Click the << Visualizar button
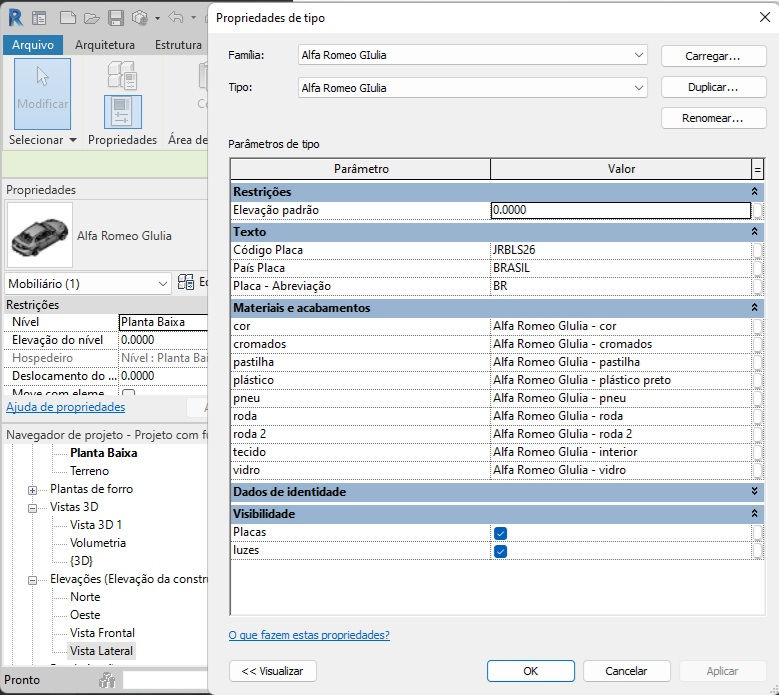Viewport: 779px width, 695px height. point(273,671)
